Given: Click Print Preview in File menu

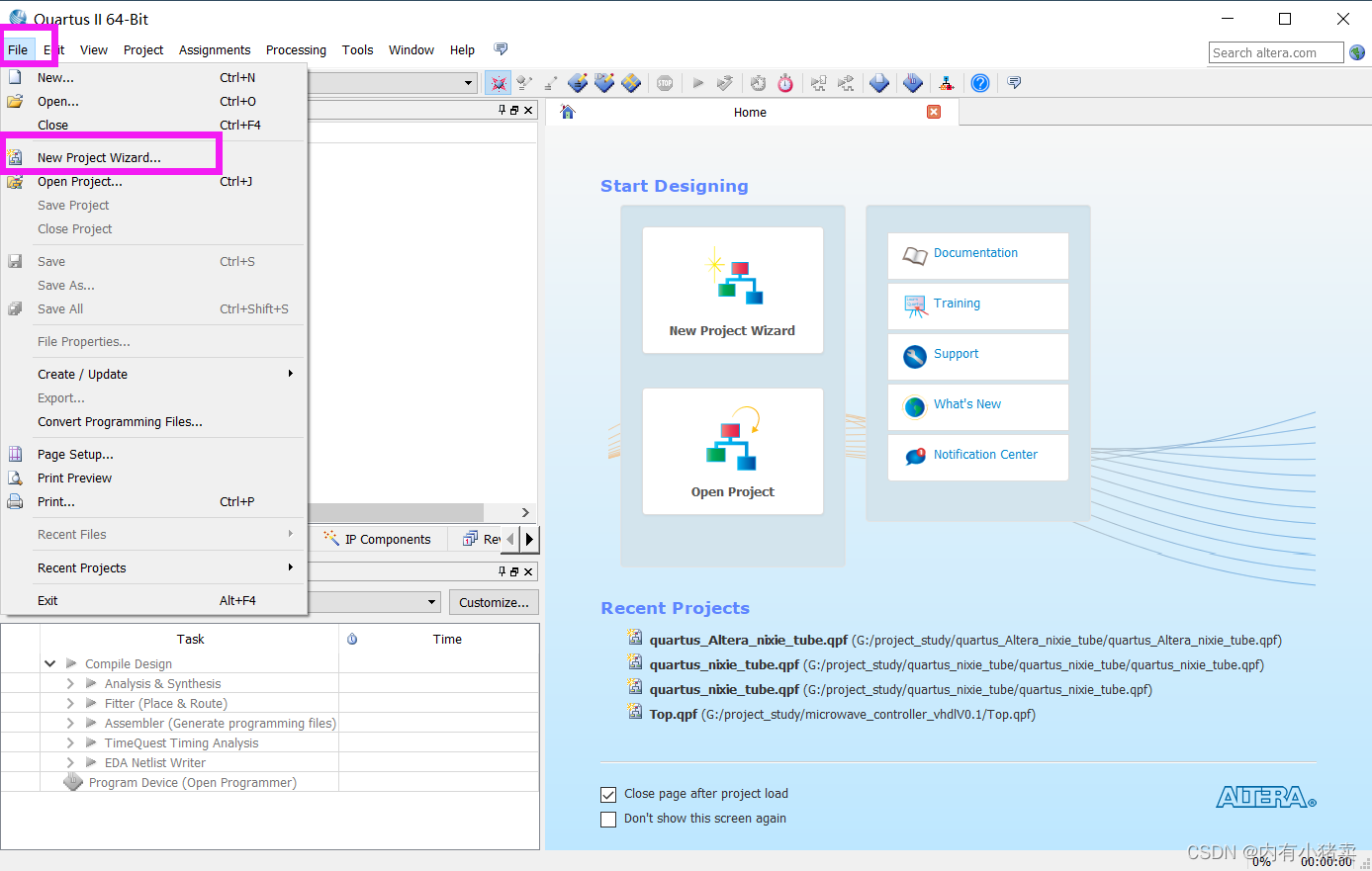Looking at the screenshot, I should pos(154,478).
